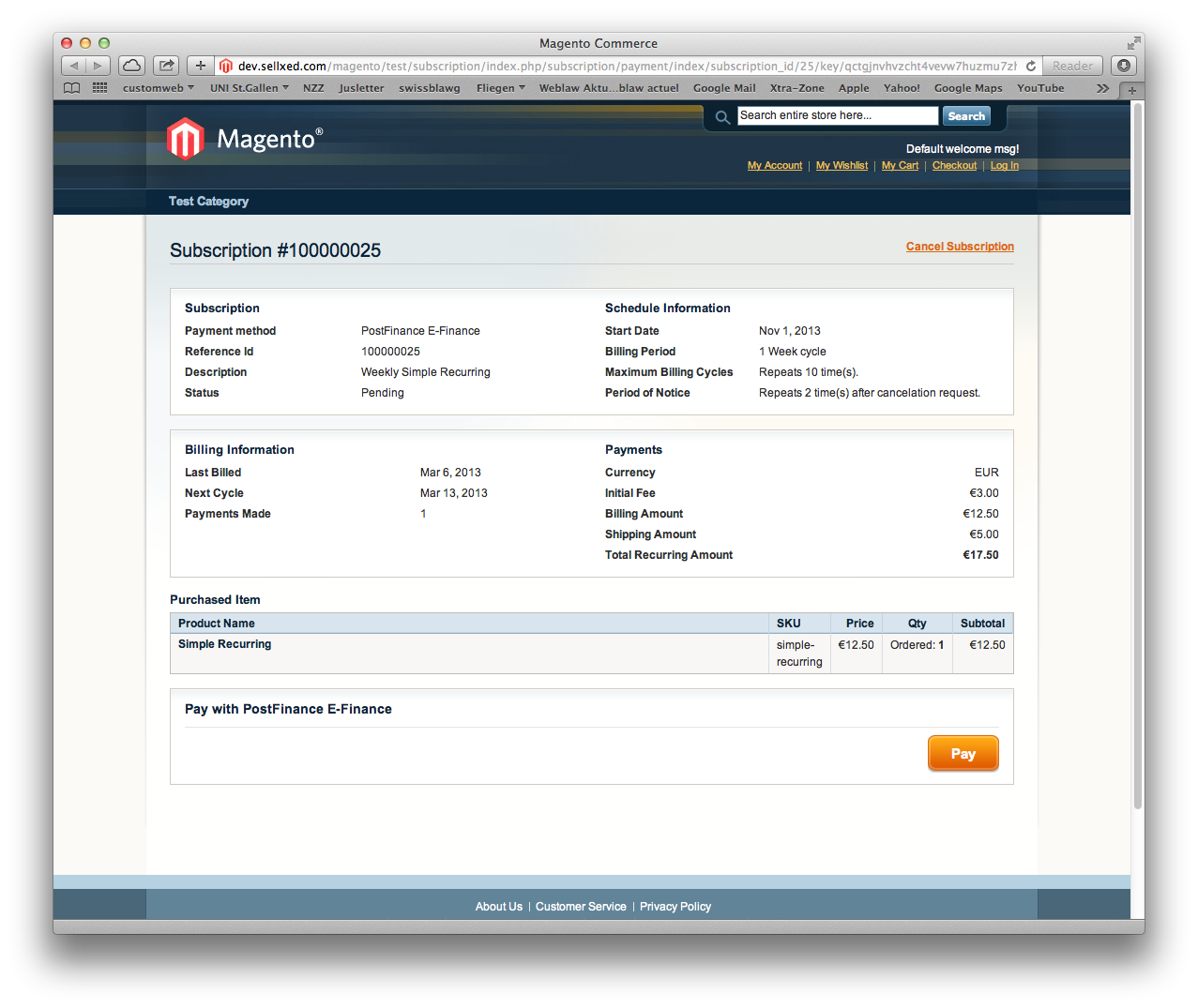Open the Google Maps bookmark
Viewport: 1198px width, 1008px height.
968,88
